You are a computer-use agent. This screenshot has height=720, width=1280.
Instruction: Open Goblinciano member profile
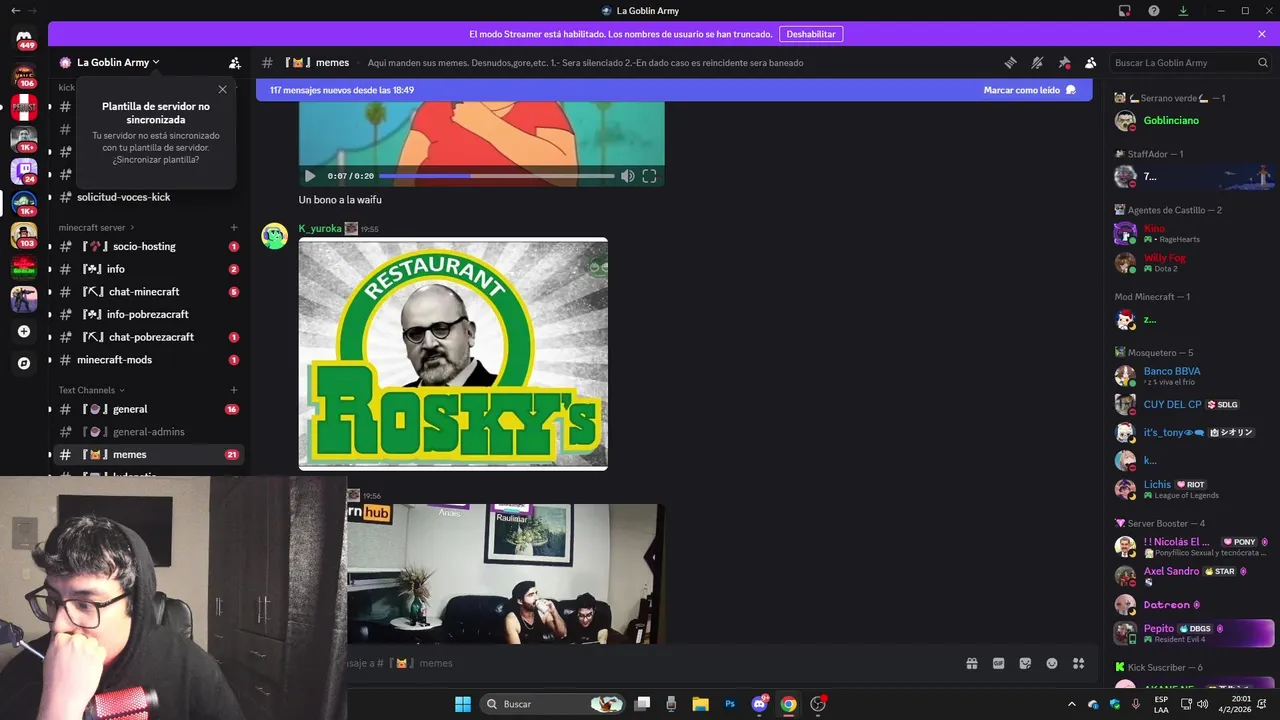click(x=1190, y=121)
